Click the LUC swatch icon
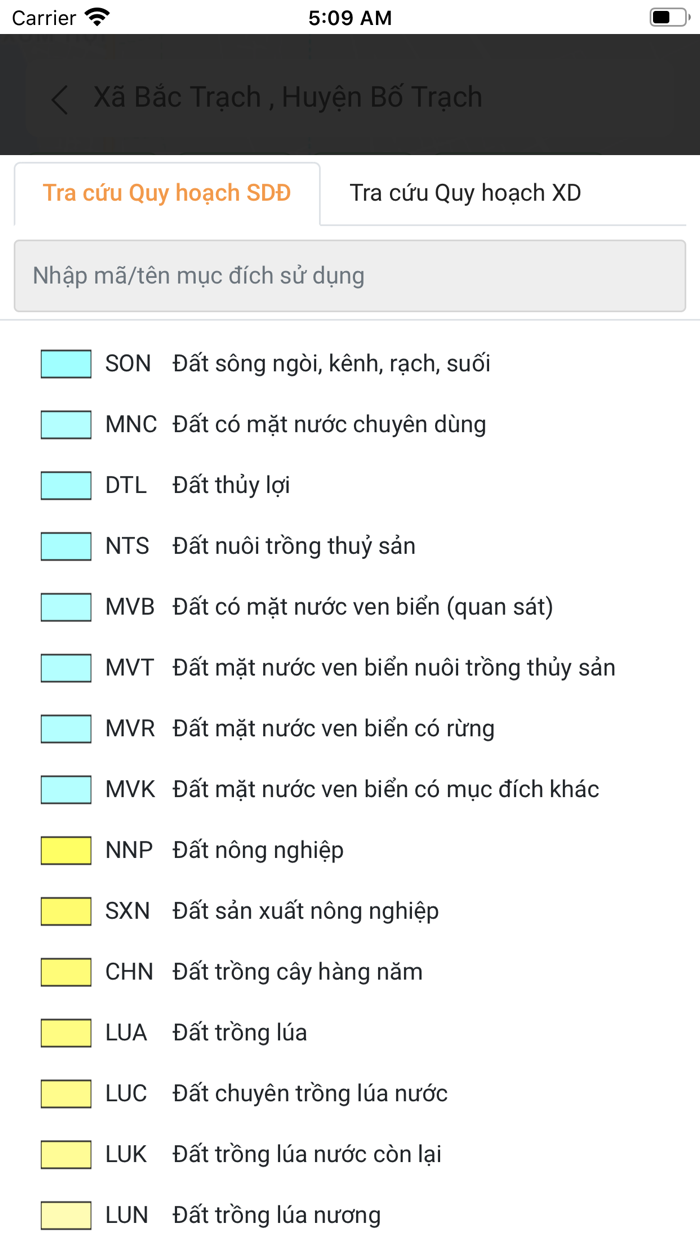 pos(65,1093)
